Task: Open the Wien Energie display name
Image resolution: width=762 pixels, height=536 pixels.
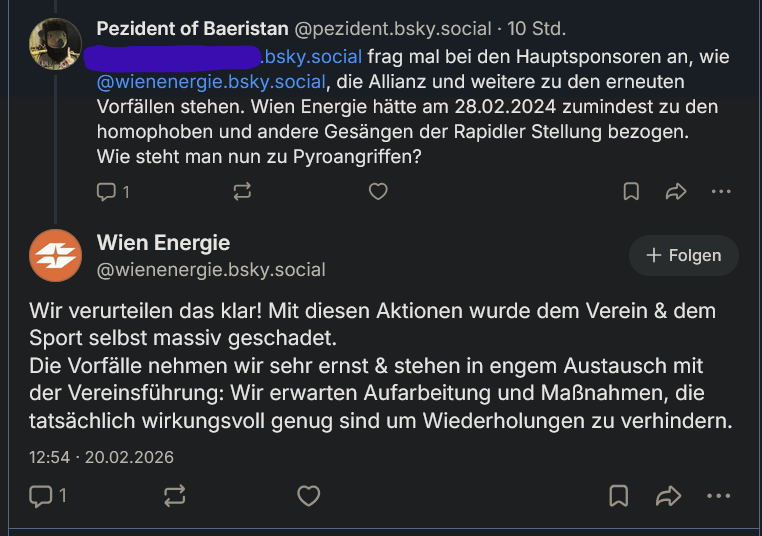Action: (x=163, y=242)
